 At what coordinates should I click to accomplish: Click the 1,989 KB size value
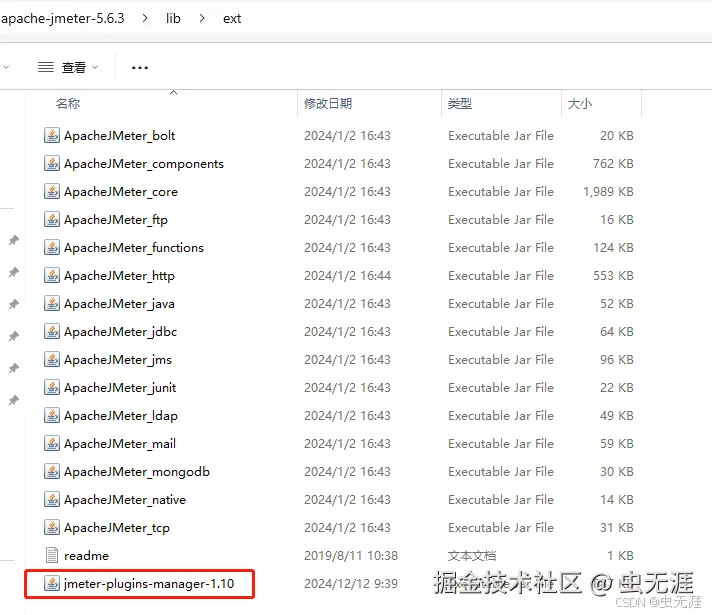608,192
